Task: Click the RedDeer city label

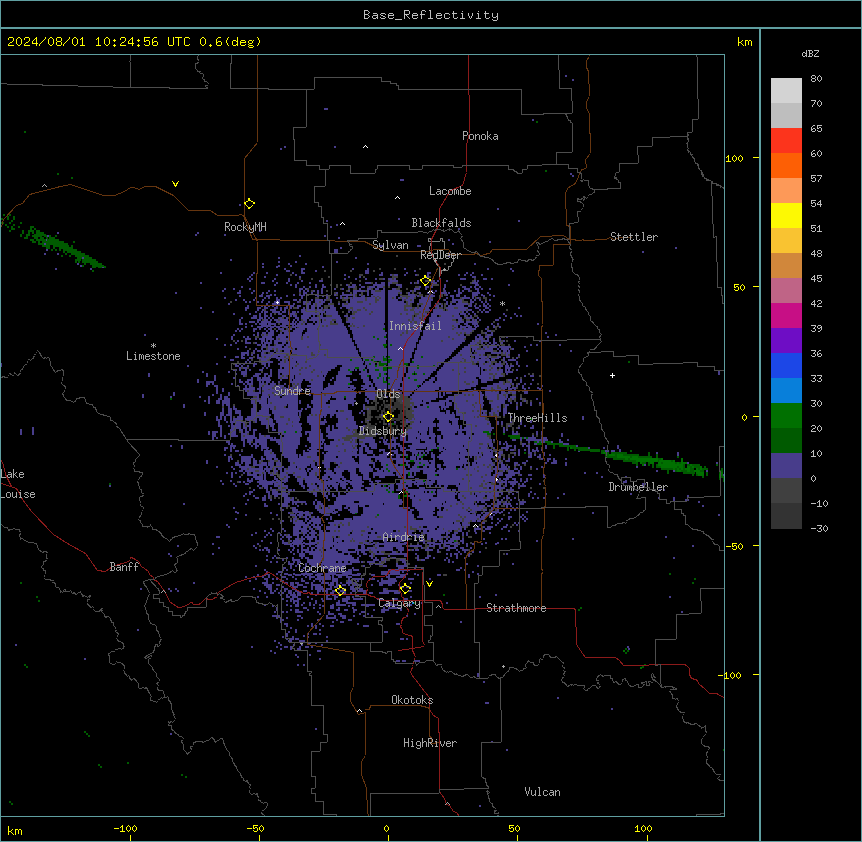Action: [440, 255]
